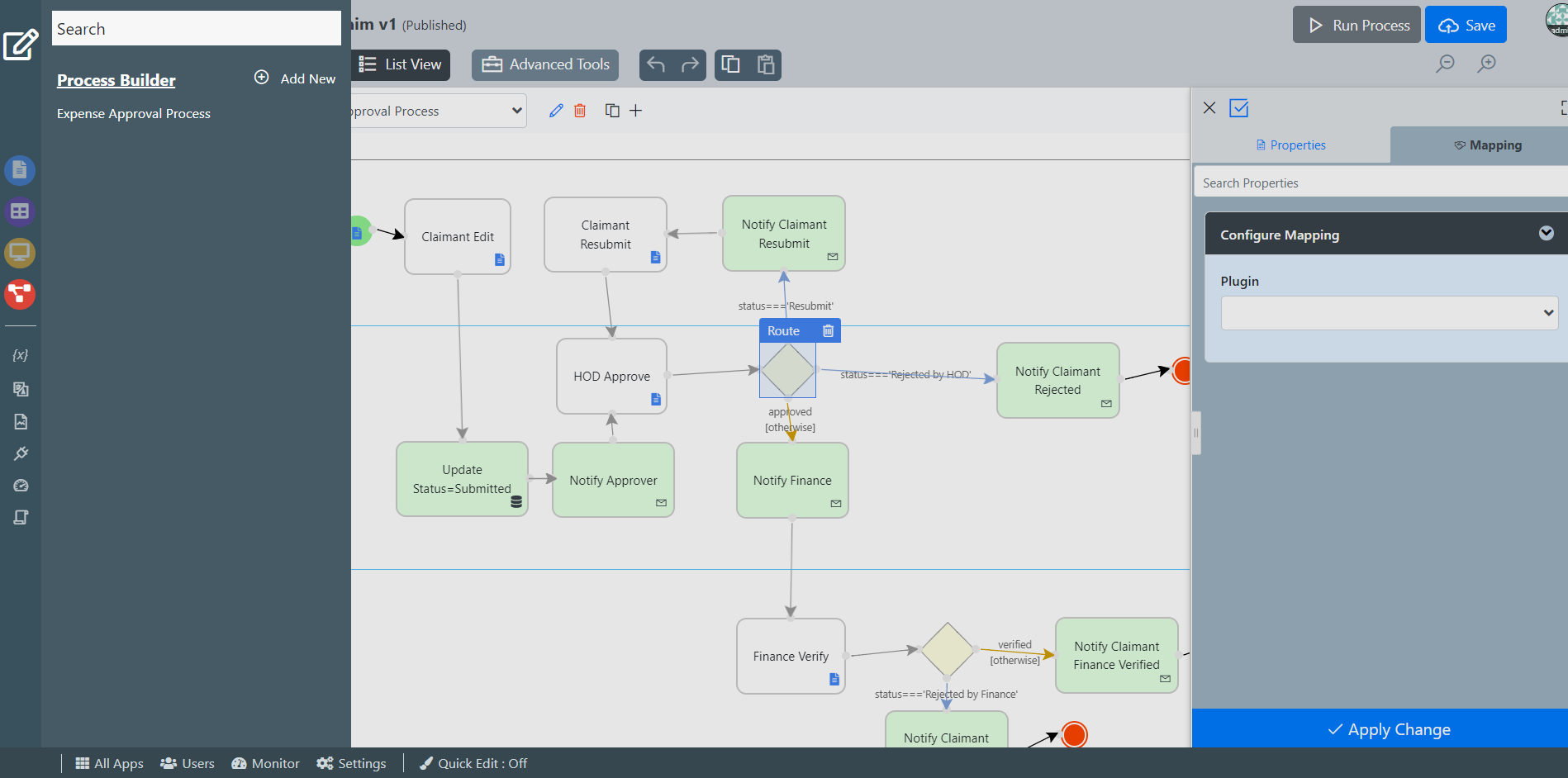
Task: Click the Run Process button
Action: (x=1356, y=25)
